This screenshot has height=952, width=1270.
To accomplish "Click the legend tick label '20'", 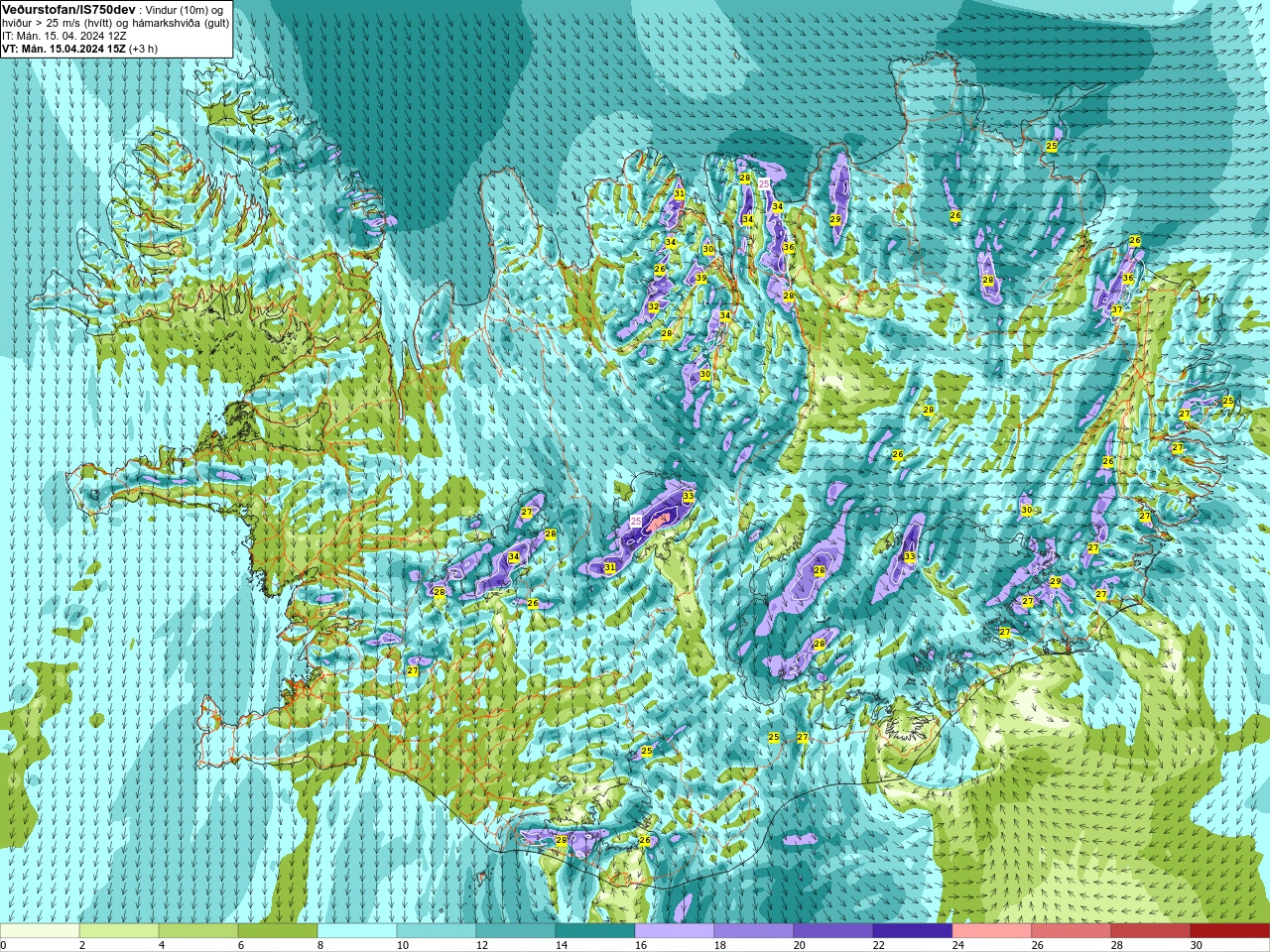I will click(800, 945).
